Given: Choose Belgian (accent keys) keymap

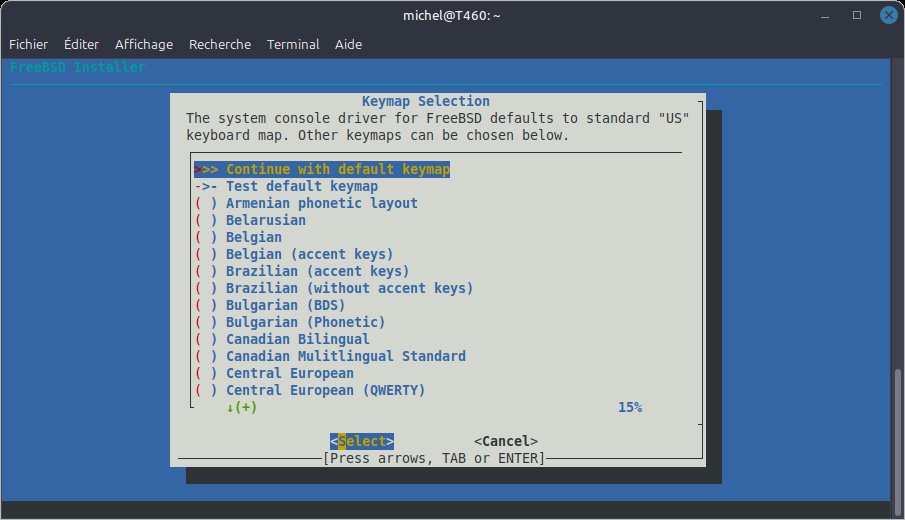Looking at the screenshot, I should pyautogui.click(x=309, y=254).
